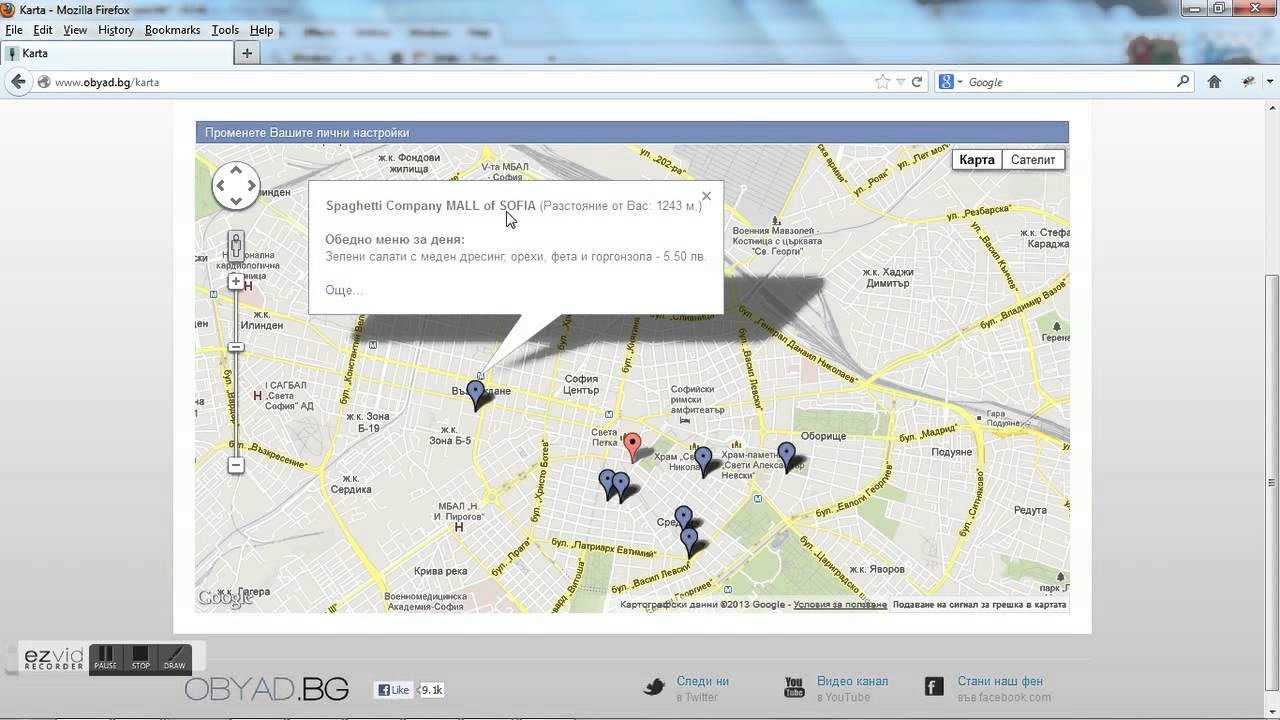Image resolution: width=1280 pixels, height=720 pixels.
Task: Switch the map to Карта view
Action: click(x=977, y=159)
